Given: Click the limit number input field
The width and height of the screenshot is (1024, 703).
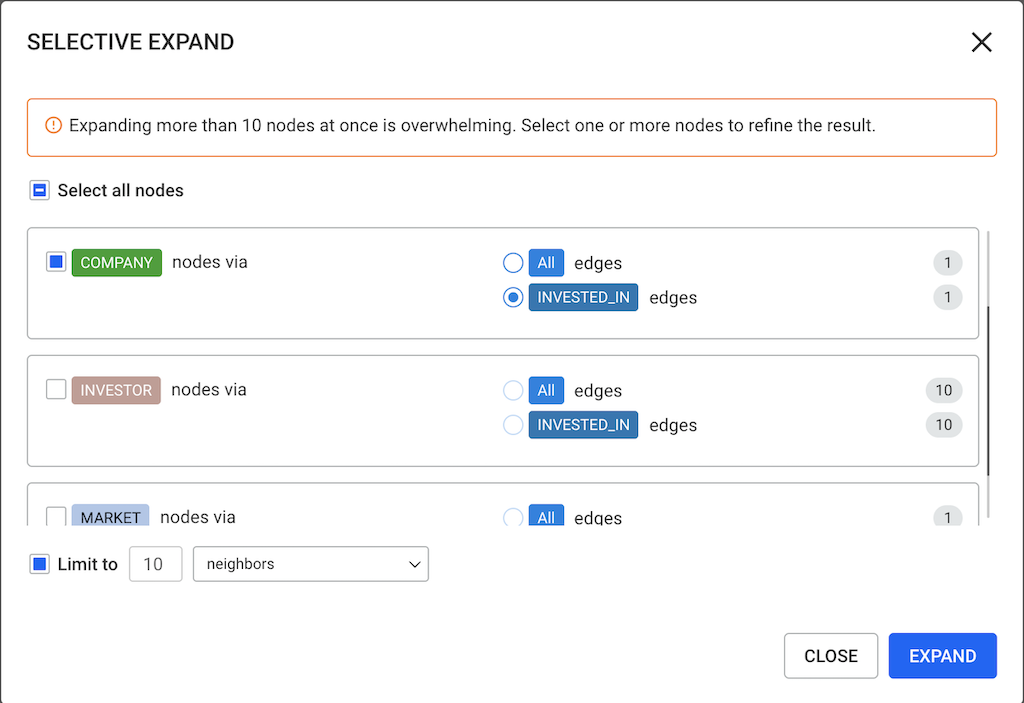Looking at the screenshot, I should coord(155,564).
